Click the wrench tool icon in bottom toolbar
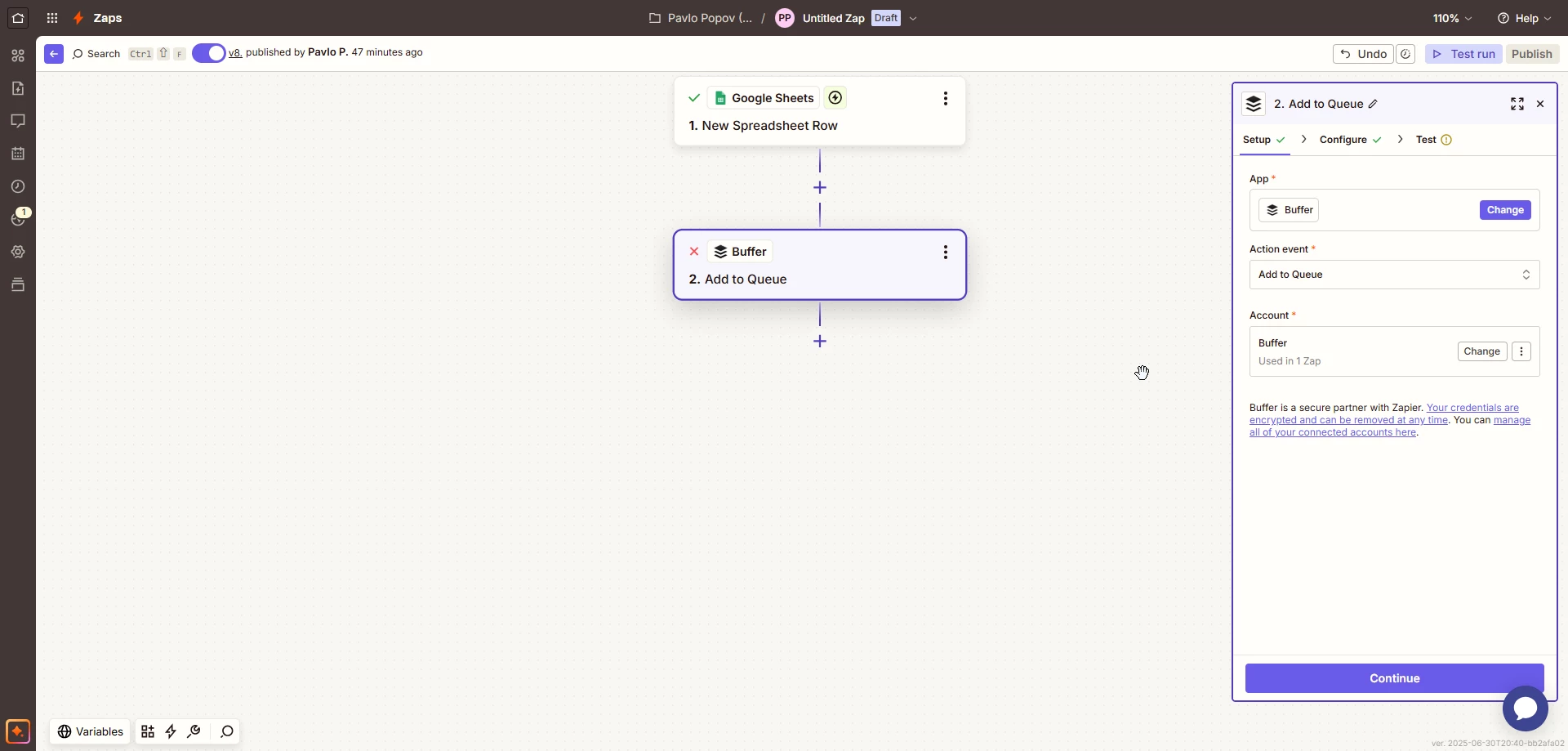 194,731
